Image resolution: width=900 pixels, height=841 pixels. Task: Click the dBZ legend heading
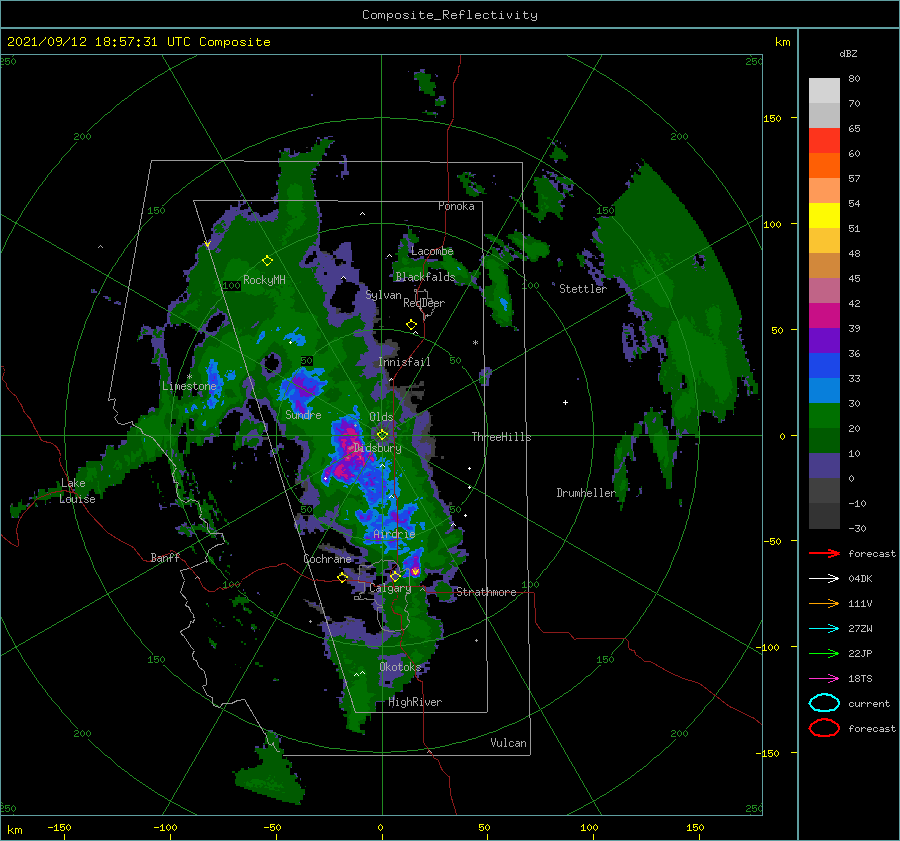coord(848,53)
